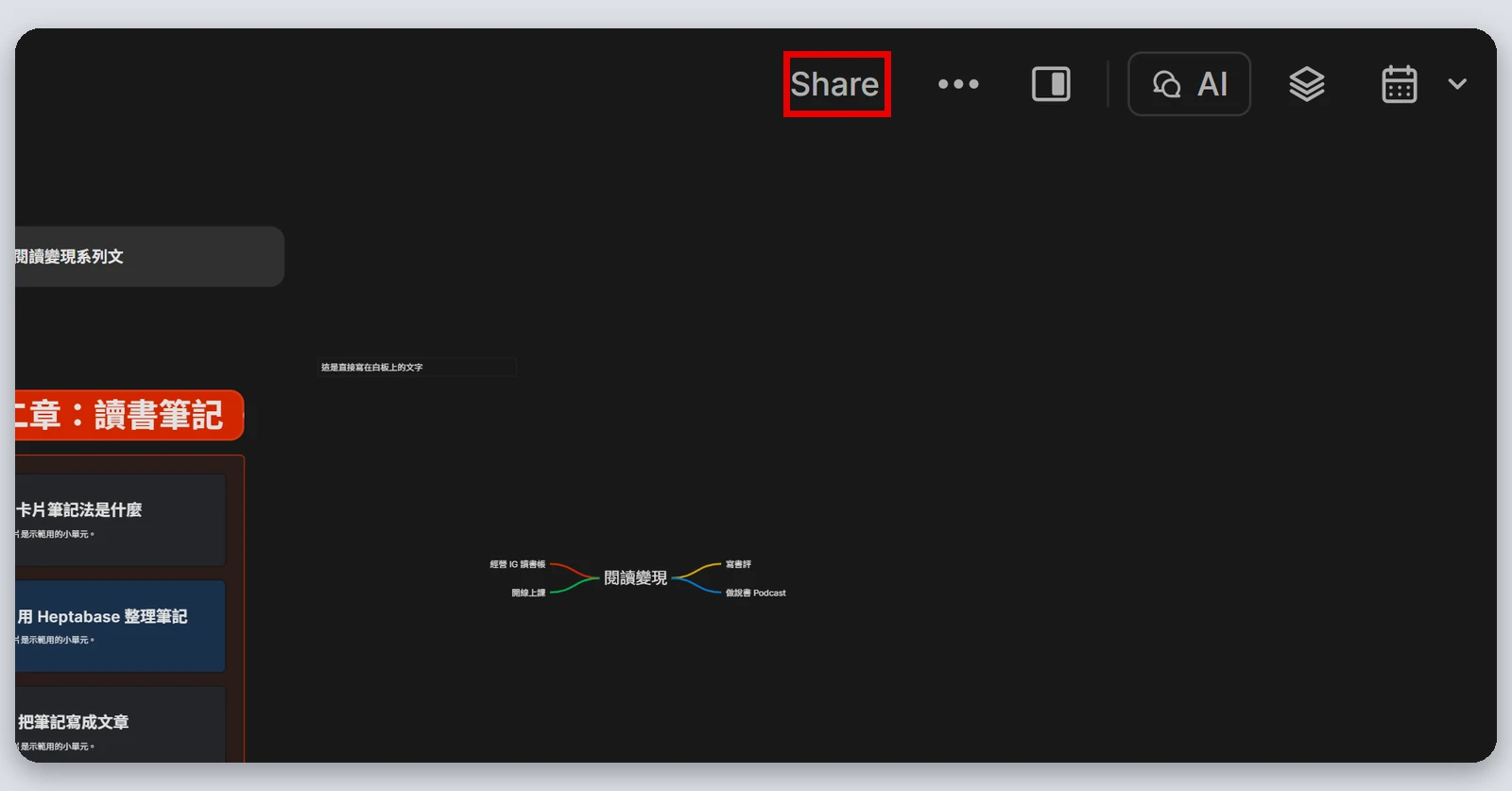Select the mind map node 做說書 Podcast

pos(755,593)
